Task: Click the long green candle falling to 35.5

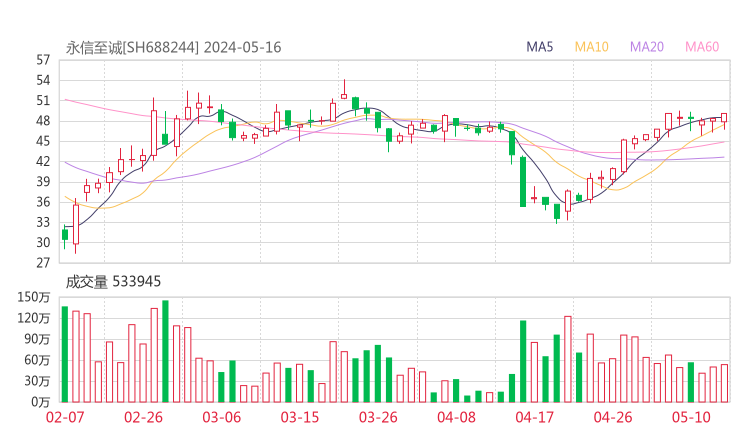Action: tap(523, 182)
